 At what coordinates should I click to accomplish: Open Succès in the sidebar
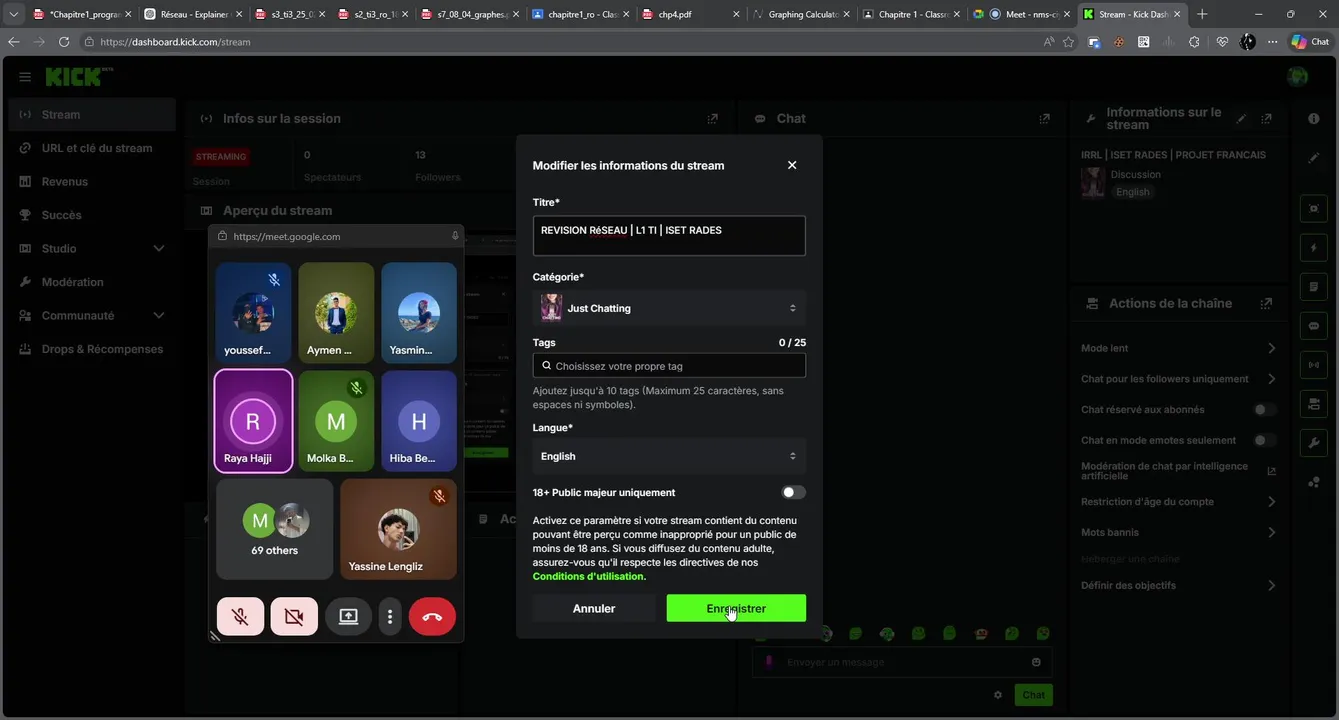[x=92, y=215]
